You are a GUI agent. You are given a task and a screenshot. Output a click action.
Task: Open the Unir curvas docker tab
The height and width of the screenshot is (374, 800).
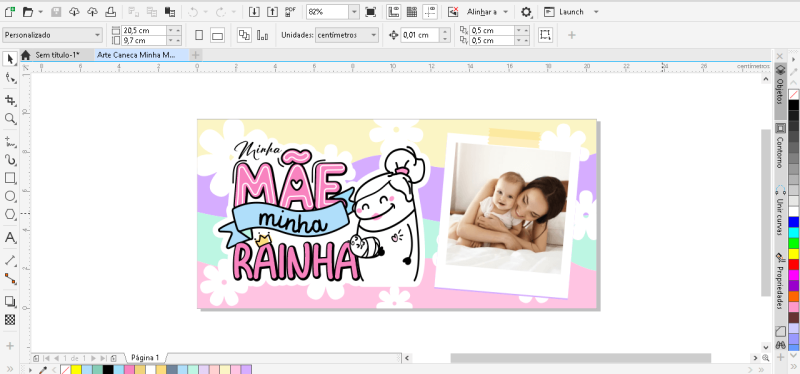click(780, 210)
